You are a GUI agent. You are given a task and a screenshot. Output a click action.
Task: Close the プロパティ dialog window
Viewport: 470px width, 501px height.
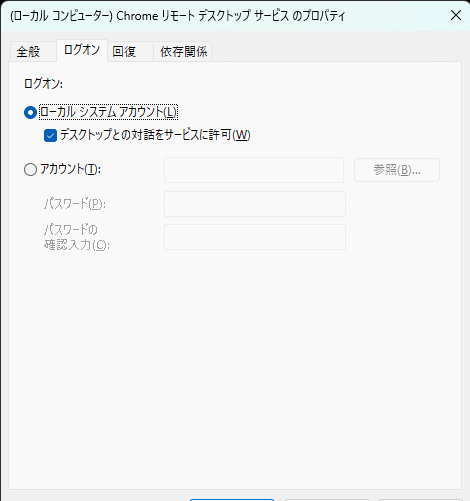[456, 15]
